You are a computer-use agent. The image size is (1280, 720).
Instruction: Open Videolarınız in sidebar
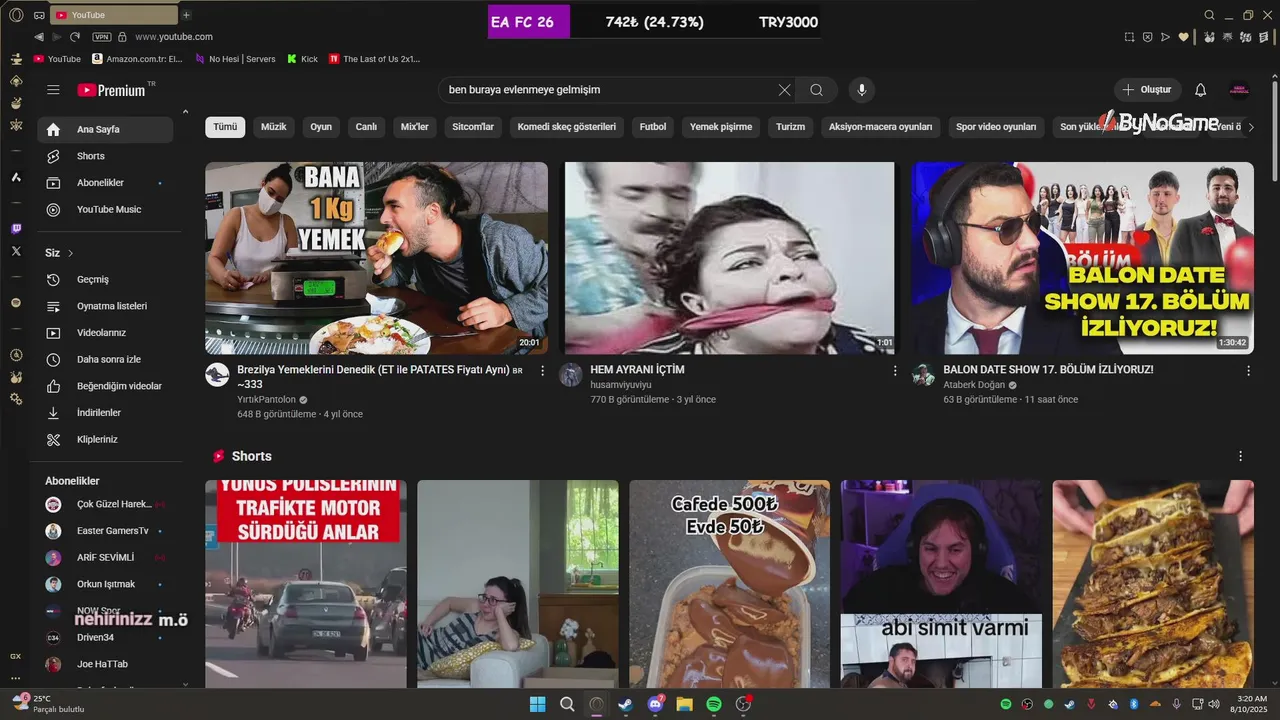[x=105, y=333]
